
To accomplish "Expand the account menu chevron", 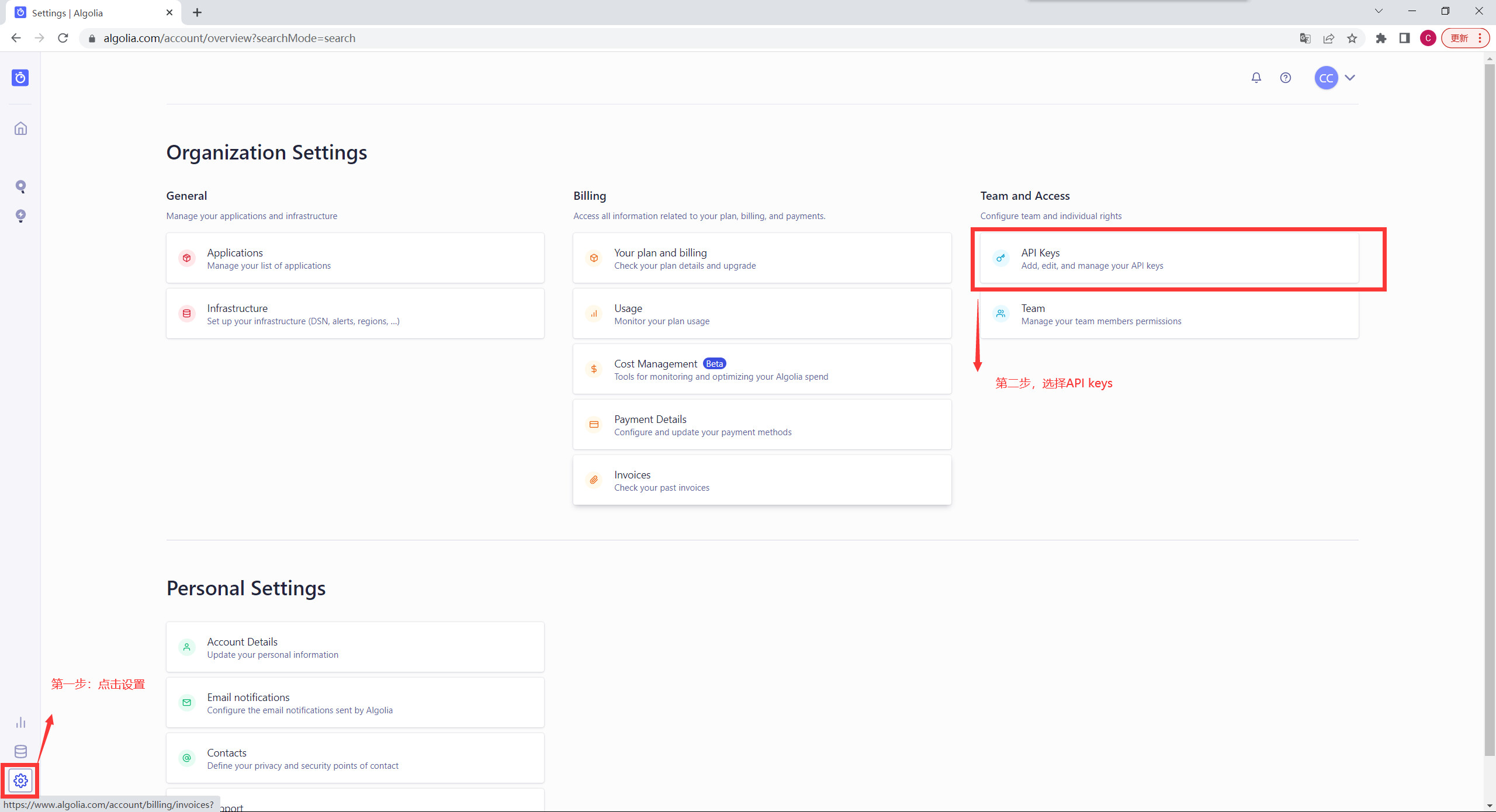I will pos(1349,77).
